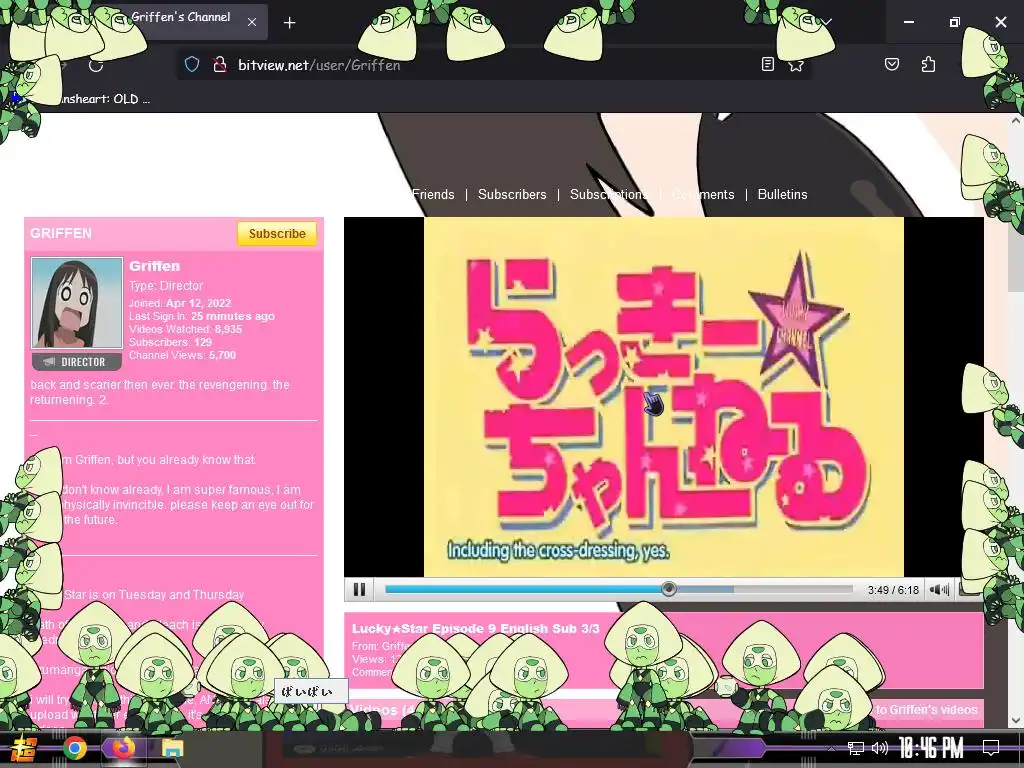This screenshot has width=1024, height=768.
Task: Close the Griffen's Channel tab
Action: [x=252, y=22]
